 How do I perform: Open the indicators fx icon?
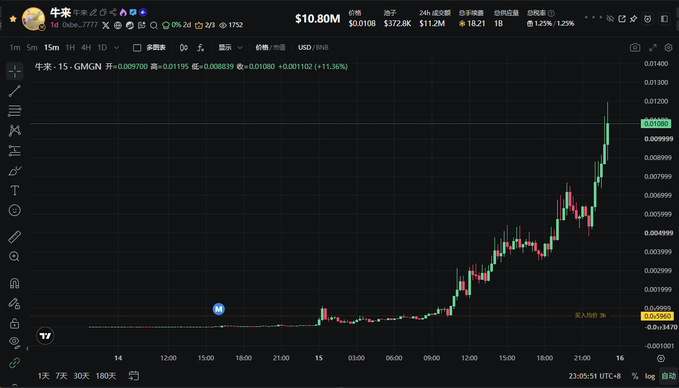pos(200,47)
